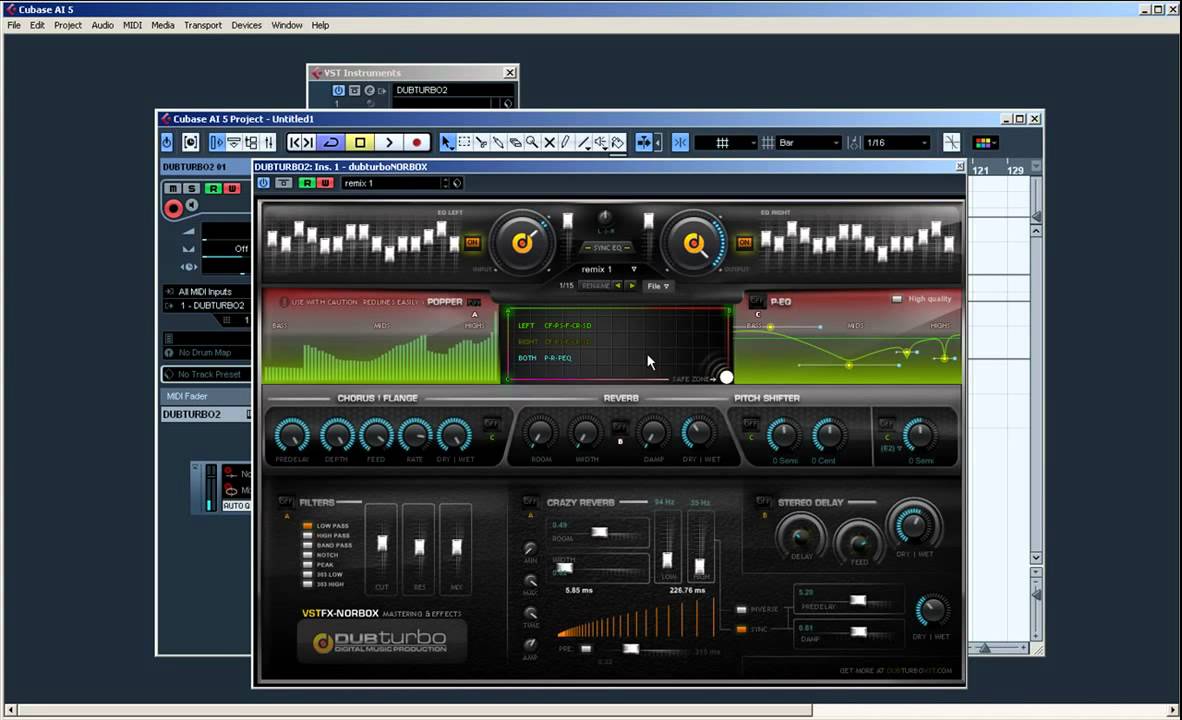Toggle Activate Project power button
The width and height of the screenshot is (1182, 720).
[167, 142]
